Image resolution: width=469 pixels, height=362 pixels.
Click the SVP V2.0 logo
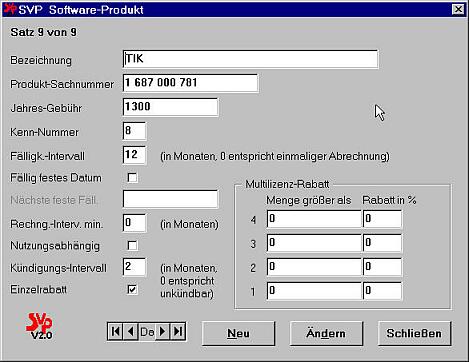[x=40, y=326]
